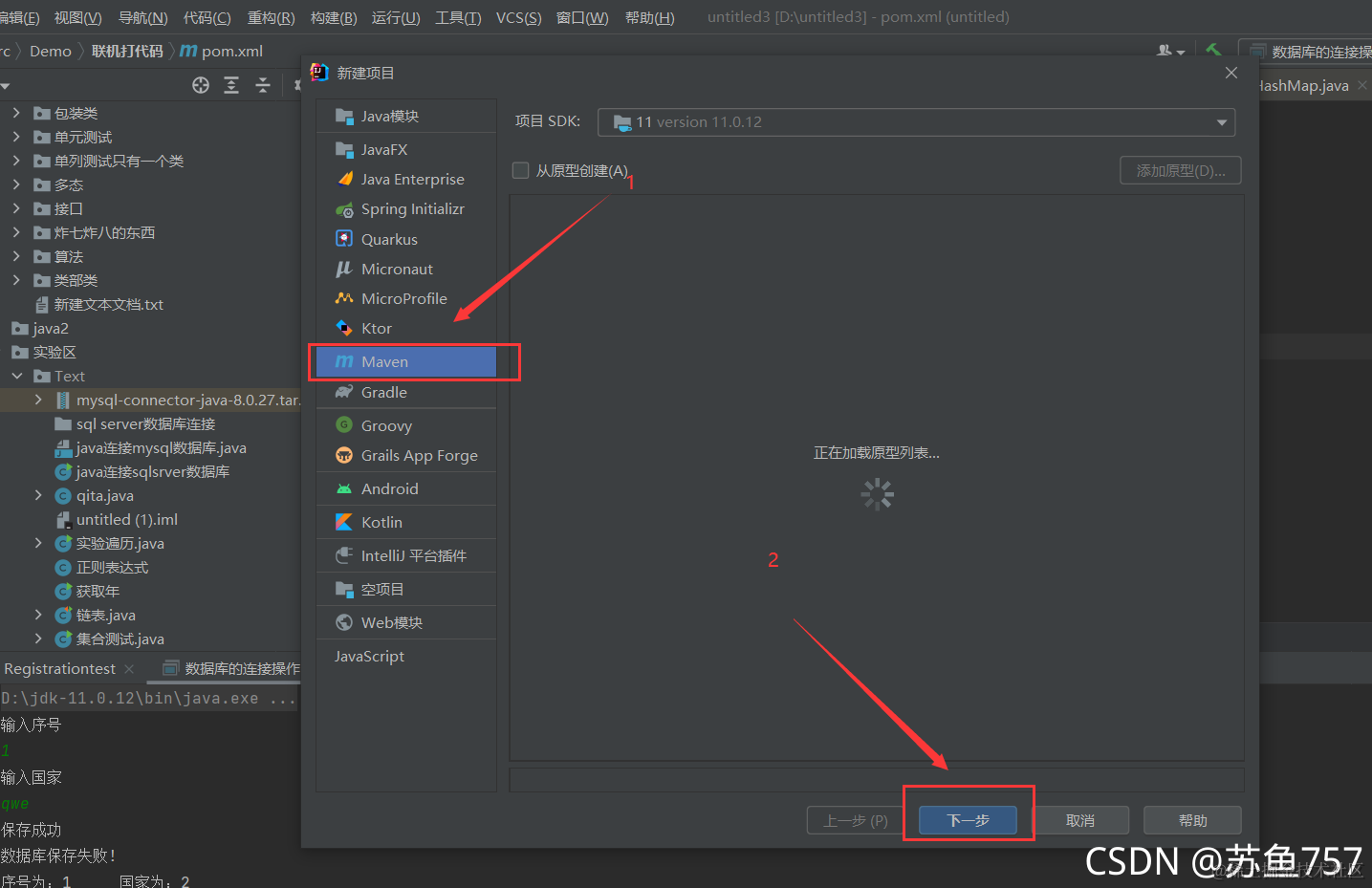Viewport: 1372px width, 888px height.
Task: Click the 上一步 (P) button
Action: coord(856,820)
